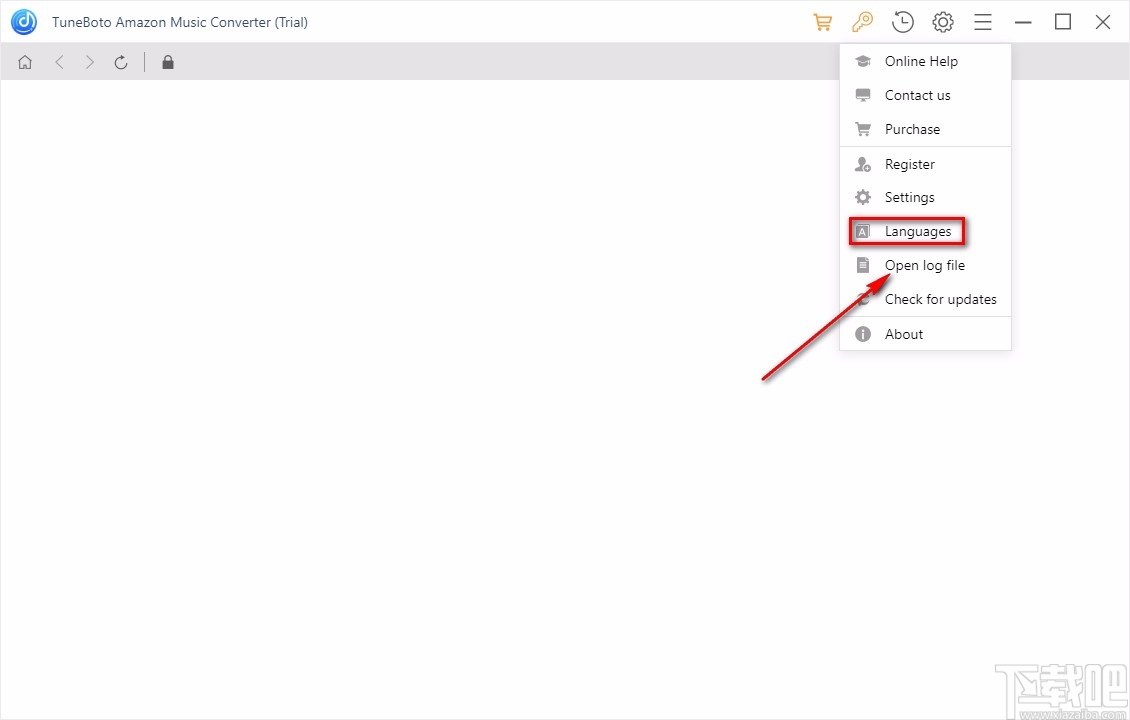Click Check for updates in the menu

click(925, 299)
